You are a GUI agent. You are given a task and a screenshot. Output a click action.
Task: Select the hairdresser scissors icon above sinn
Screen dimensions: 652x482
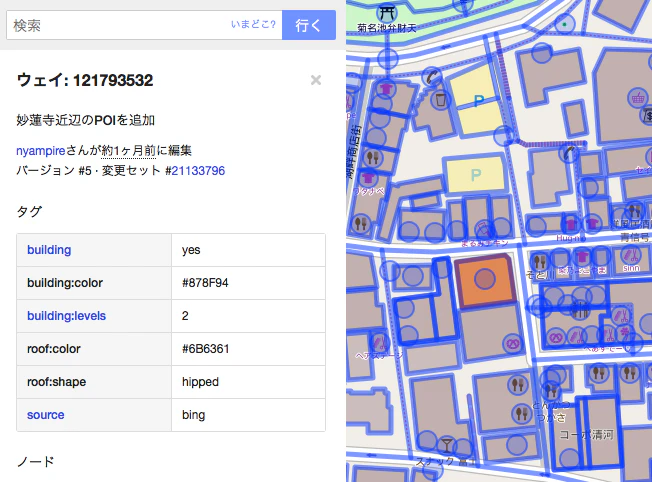(x=631, y=254)
